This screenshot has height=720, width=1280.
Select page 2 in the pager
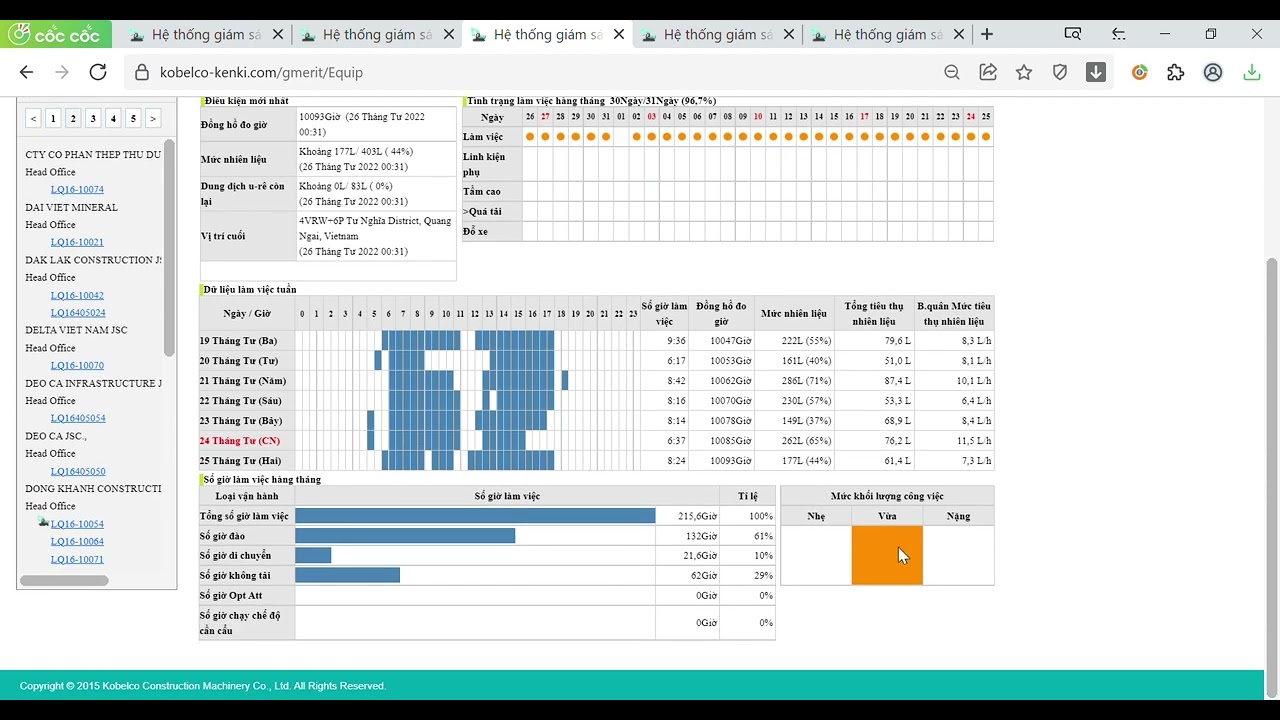point(73,118)
